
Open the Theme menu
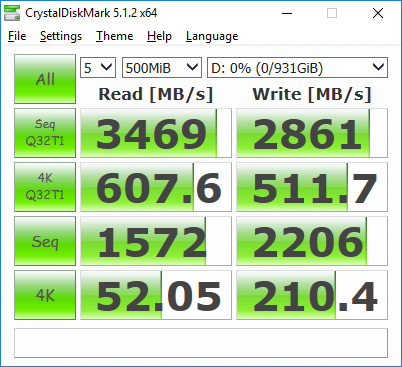pyautogui.click(x=114, y=36)
